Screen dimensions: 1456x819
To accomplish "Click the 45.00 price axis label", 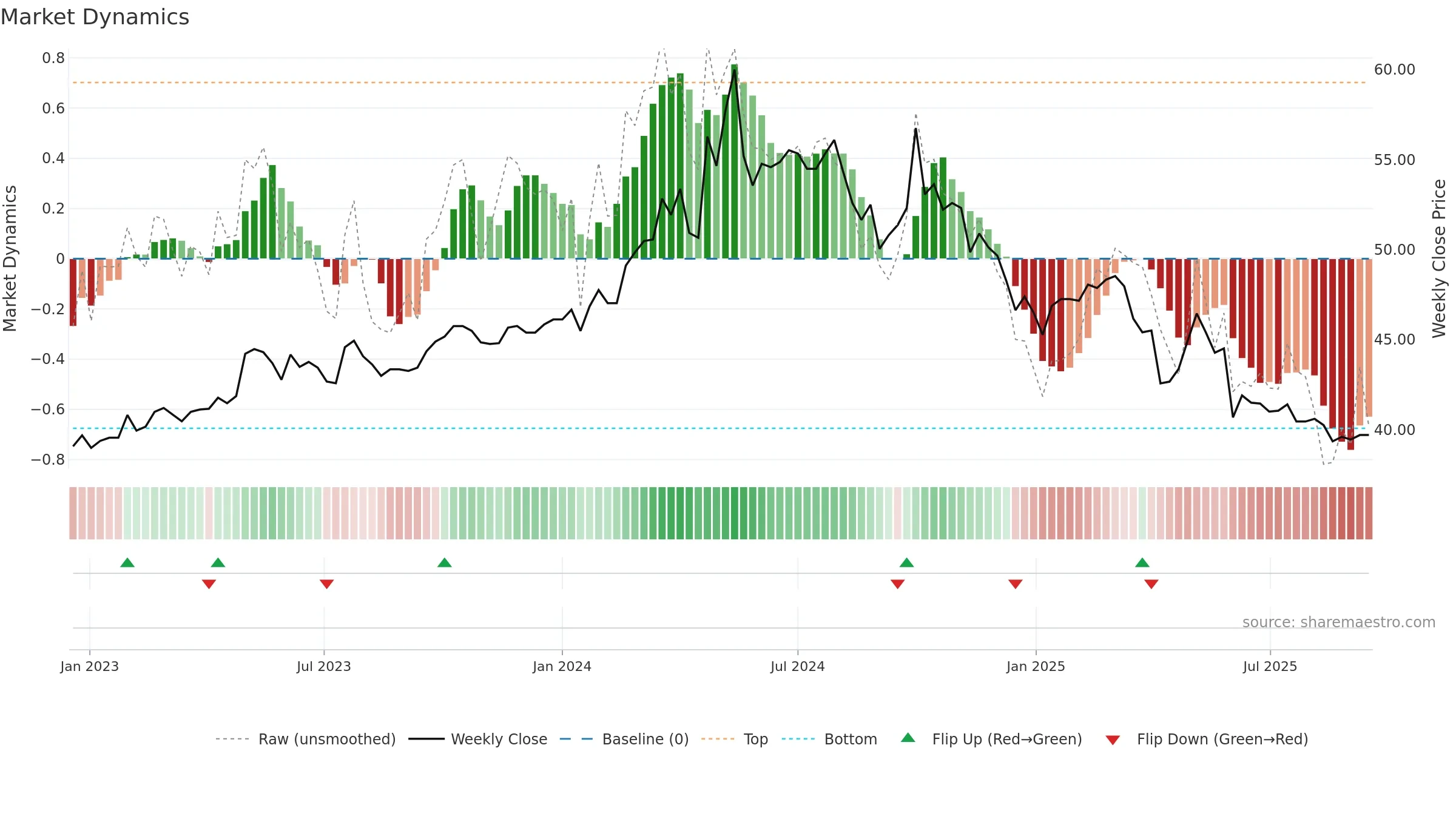I will coord(1395,339).
